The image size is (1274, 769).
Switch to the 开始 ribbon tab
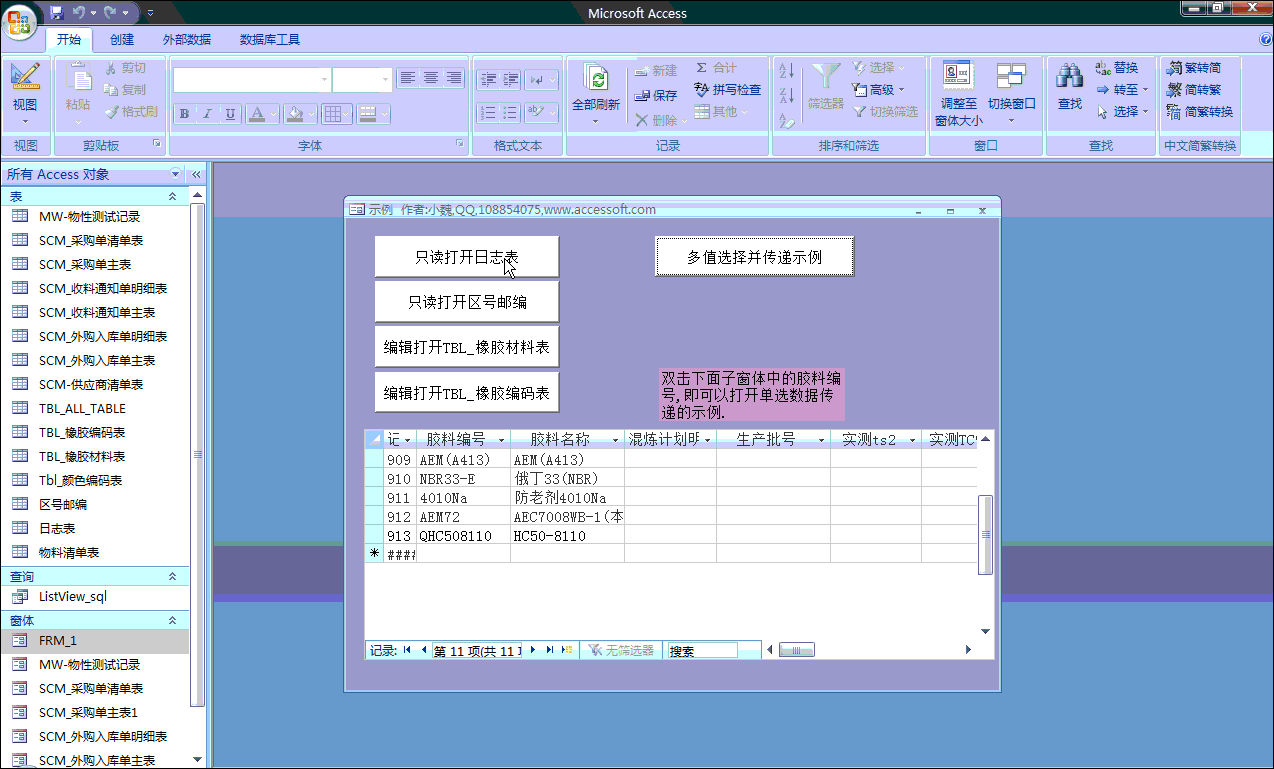point(69,40)
